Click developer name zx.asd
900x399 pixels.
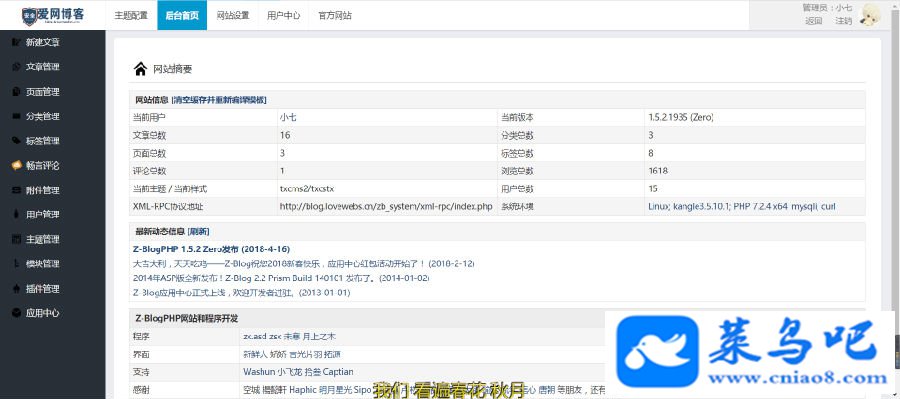(255, 336)
